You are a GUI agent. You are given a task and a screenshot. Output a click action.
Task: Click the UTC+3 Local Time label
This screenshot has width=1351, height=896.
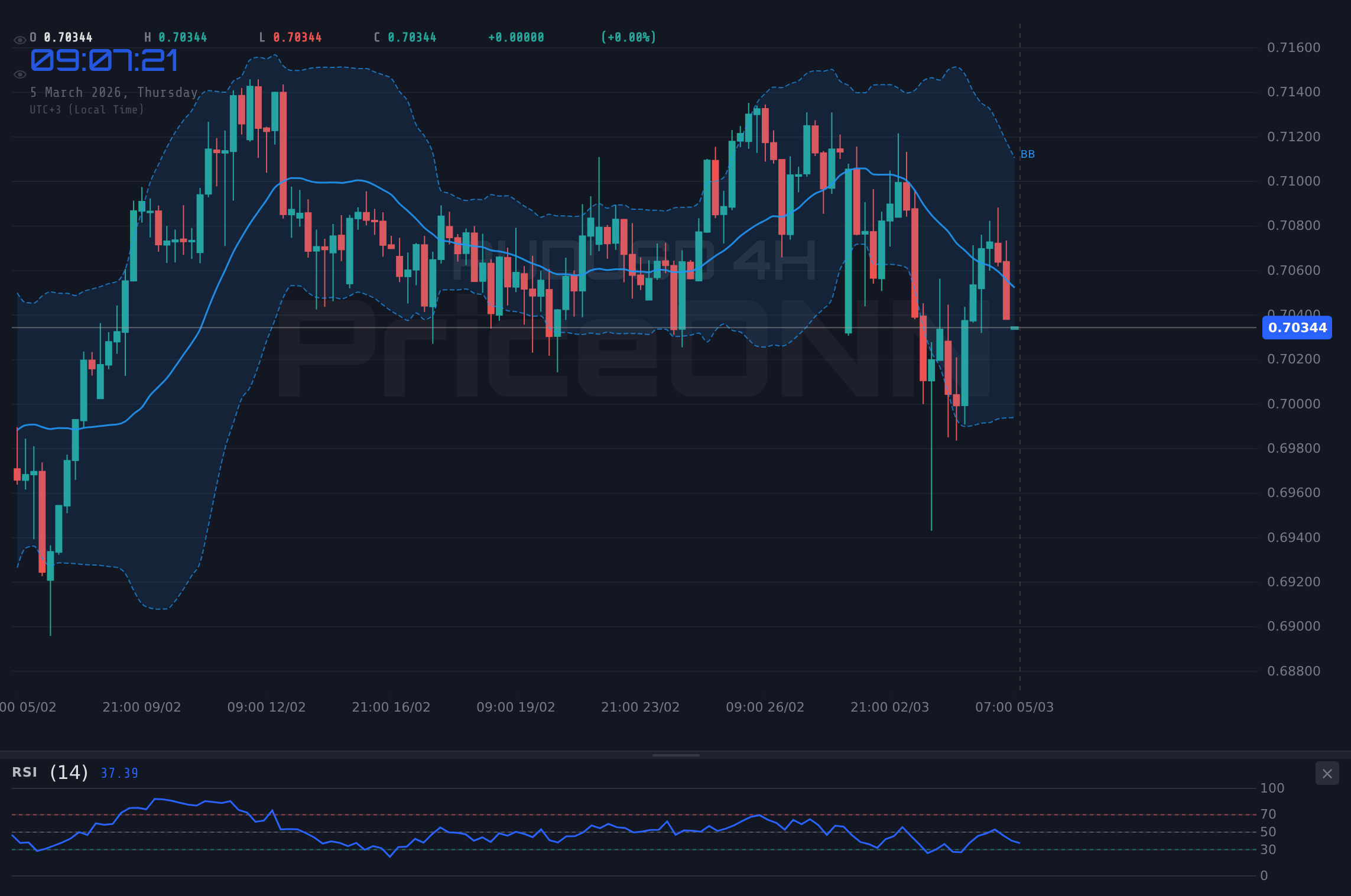(86, 109)
